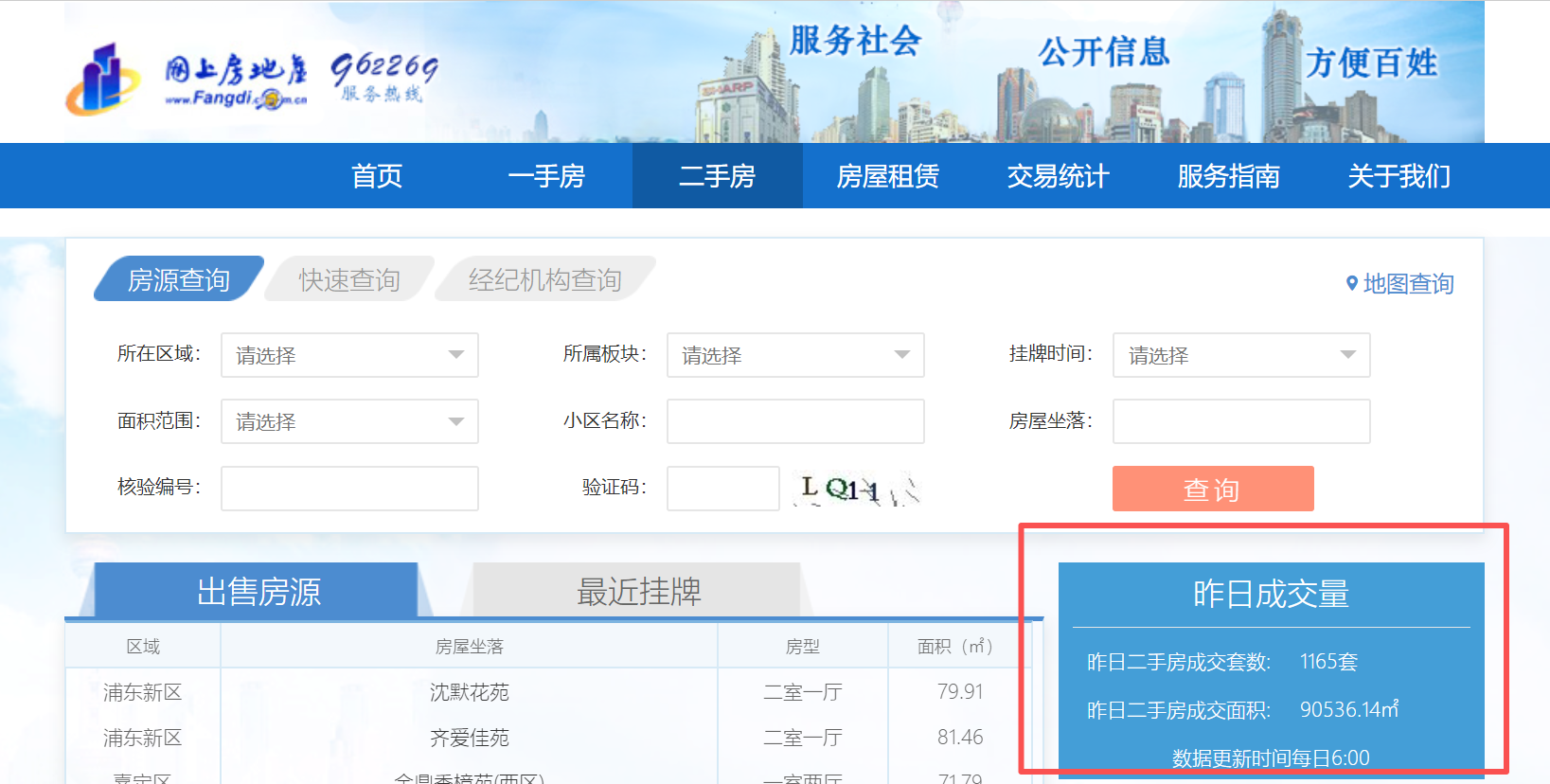Image resolution: width=1550 pixels, height=784 pixels.
Task: Click the orange 查询 button
Action: point(1212,489)
